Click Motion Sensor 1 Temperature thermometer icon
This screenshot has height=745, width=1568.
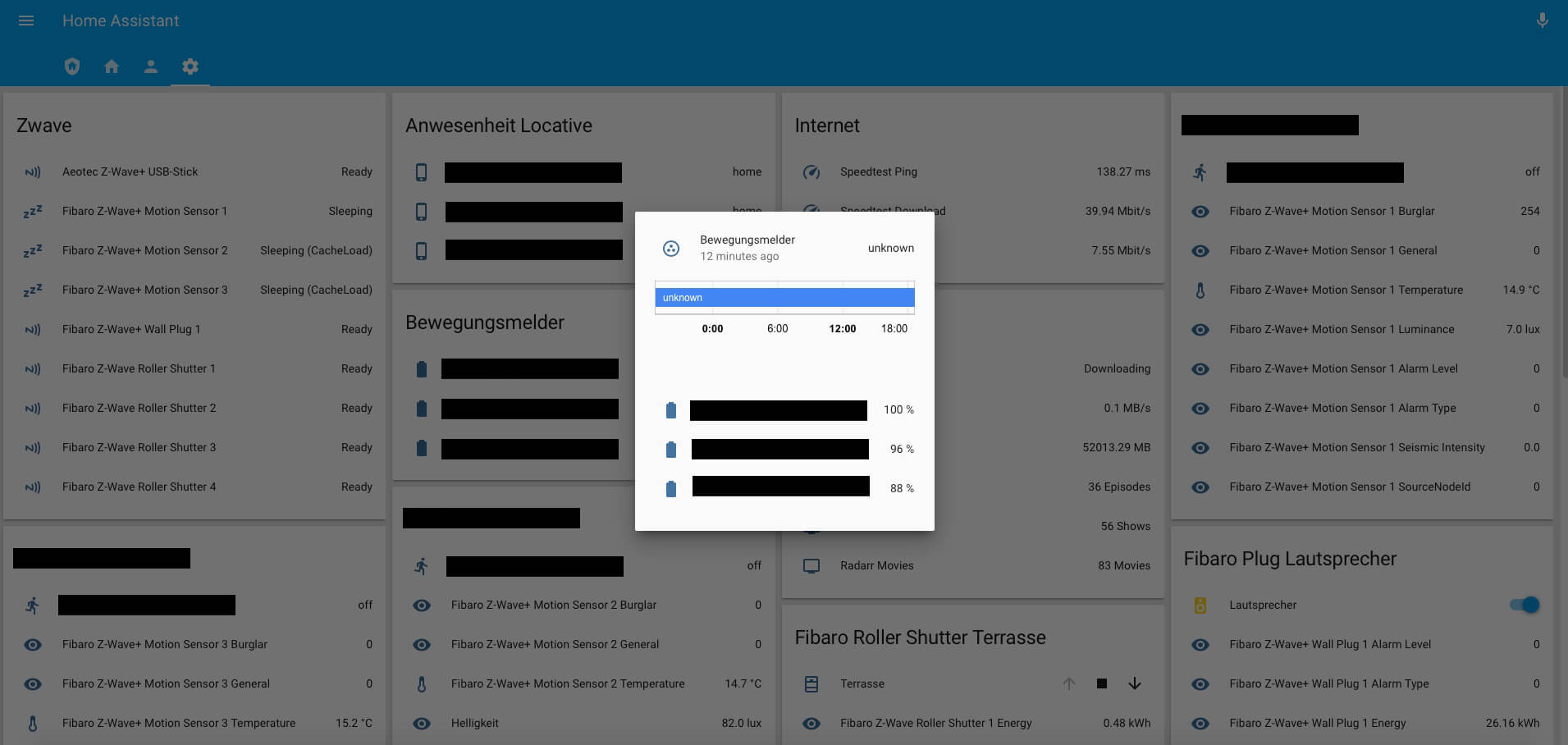click(1200, 290)
